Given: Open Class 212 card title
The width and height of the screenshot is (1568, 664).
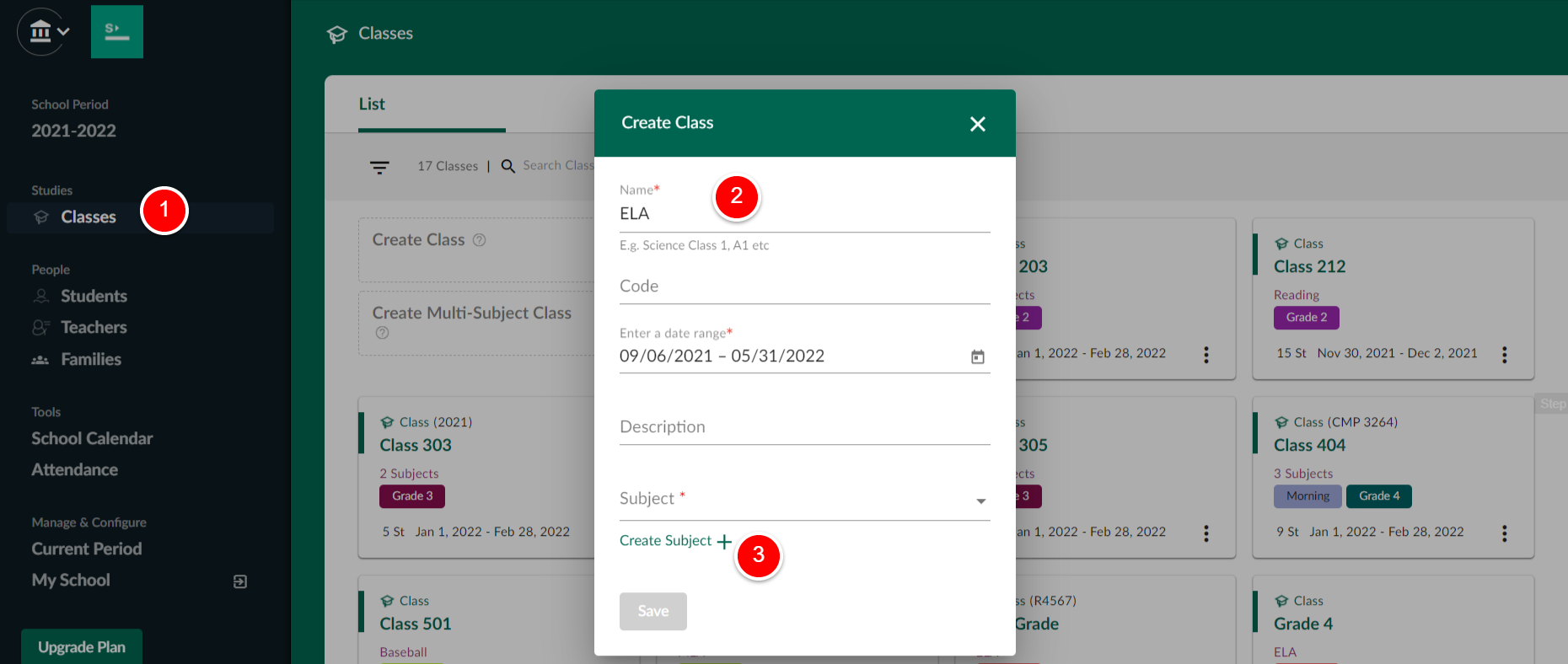Looking at the screenshot, I should tap(1309, 266).
